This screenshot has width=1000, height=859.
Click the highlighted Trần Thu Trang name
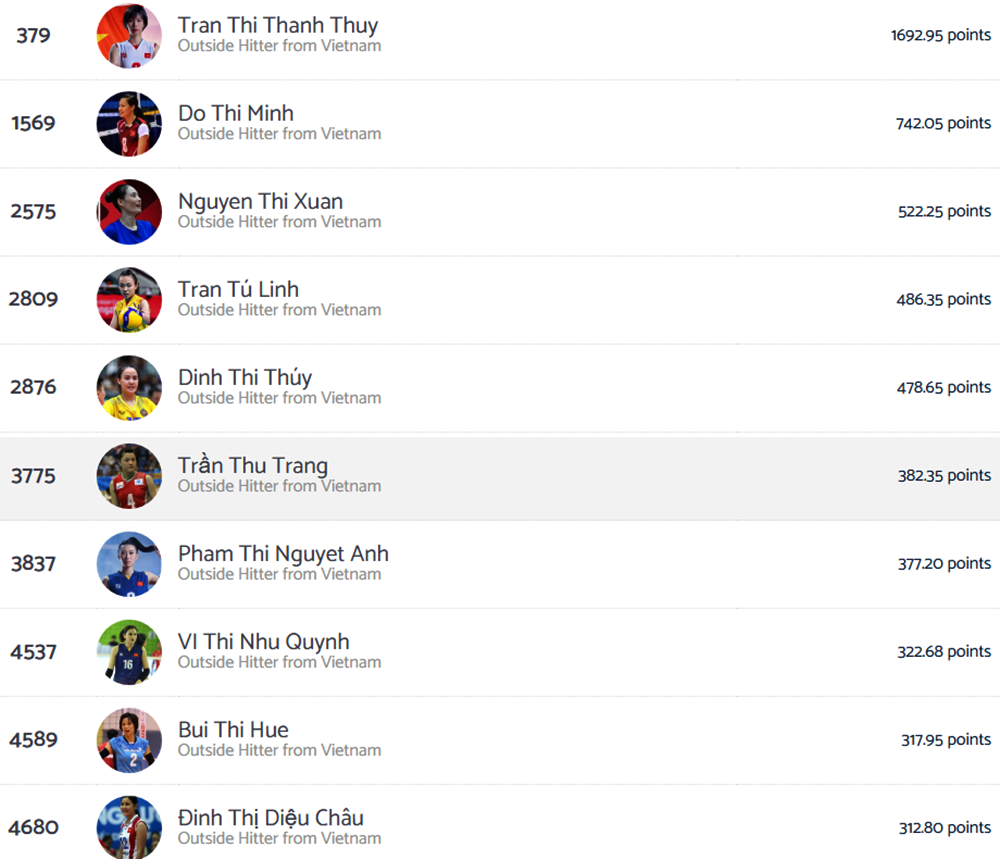tap(253, 466)
